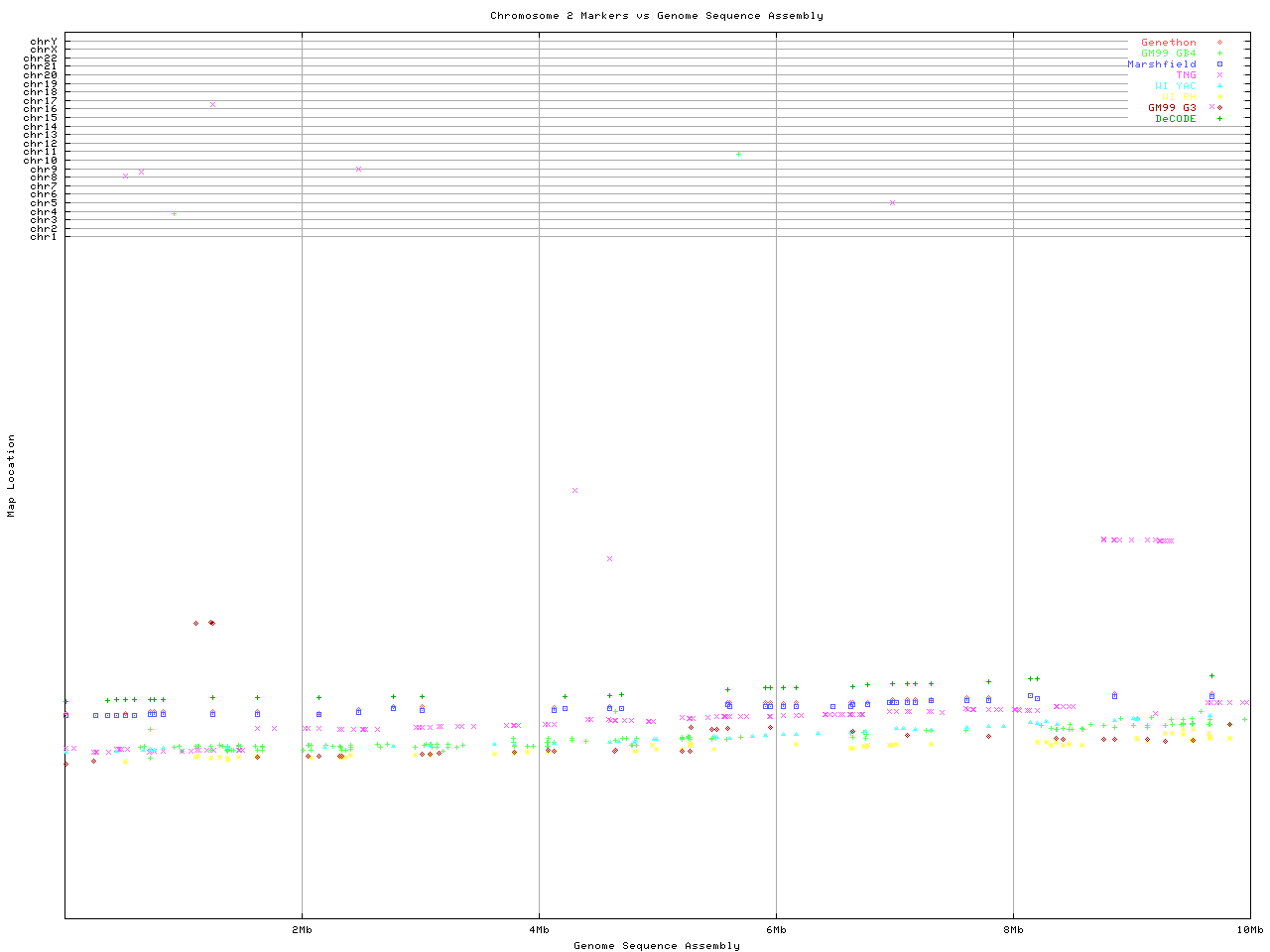The height and width of the screenshot is (952, 1270).
Task: Click the chart title 'Chromosome 2 Markers vs Genome Sequence Assembly'
Action: tap(656, 16)
